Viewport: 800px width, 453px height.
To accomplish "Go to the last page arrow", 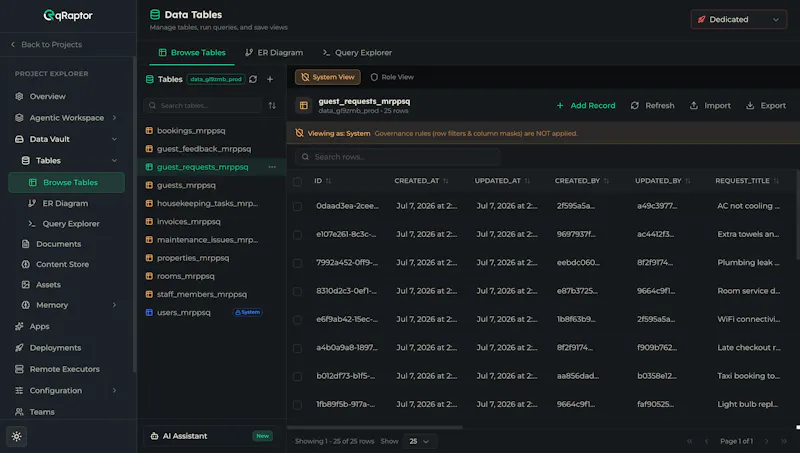I will click(x=784, y=441).
